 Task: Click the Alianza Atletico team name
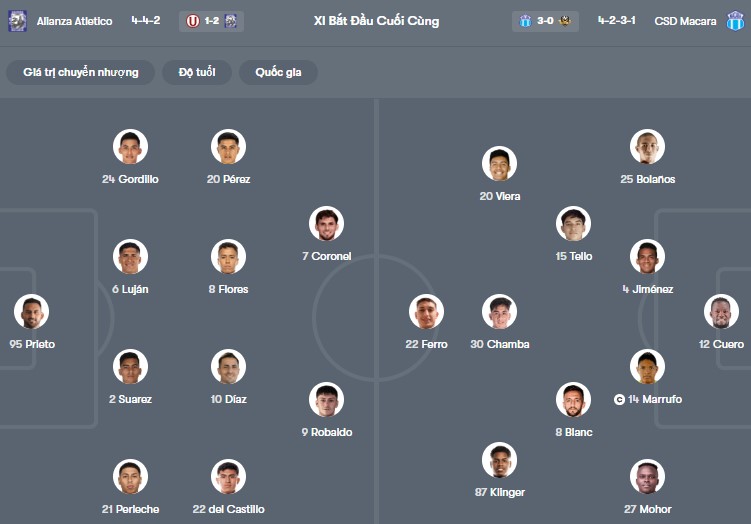click(x=75, y=21)
